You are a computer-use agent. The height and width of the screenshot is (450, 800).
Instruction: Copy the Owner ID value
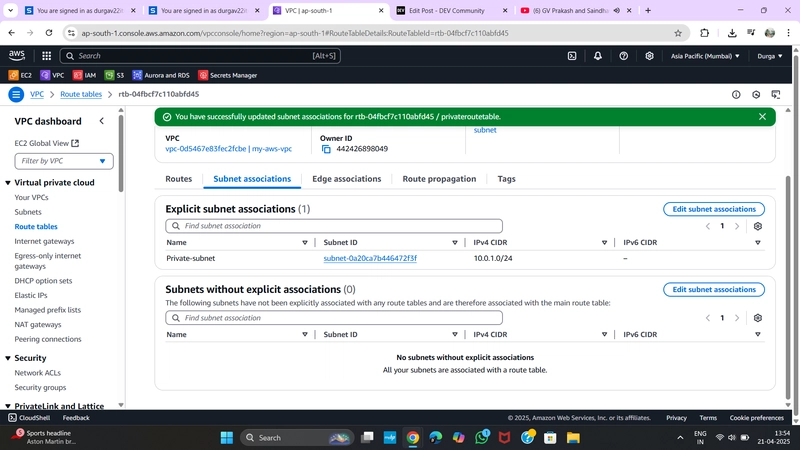(x=326, y=149)
